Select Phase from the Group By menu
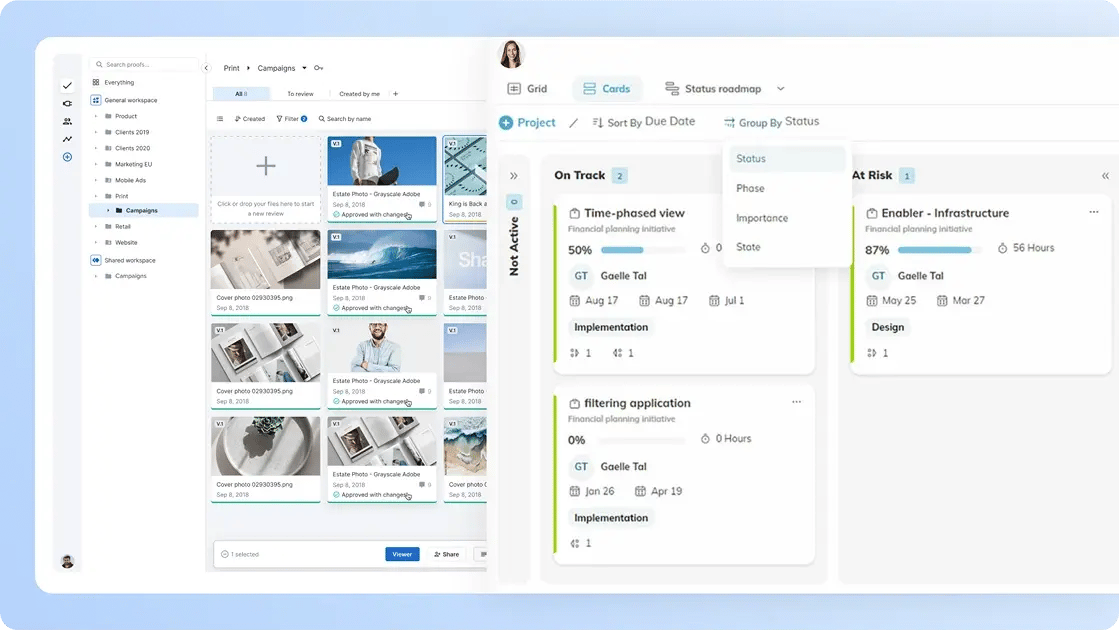 pyautogui.click(x=750, y=188)
